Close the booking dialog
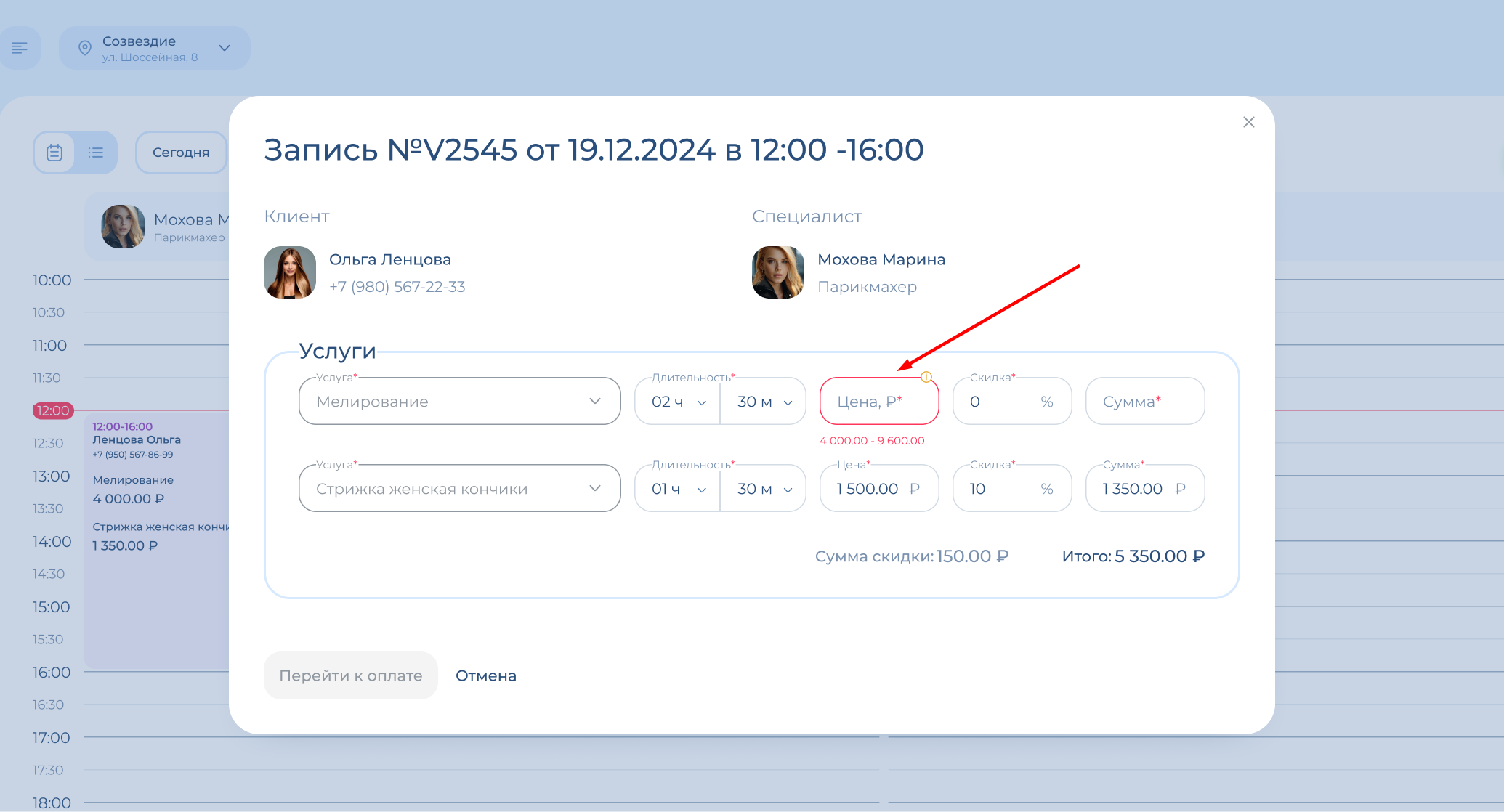This screenshot has width=1504, height=812. [x=1248, y=122]
